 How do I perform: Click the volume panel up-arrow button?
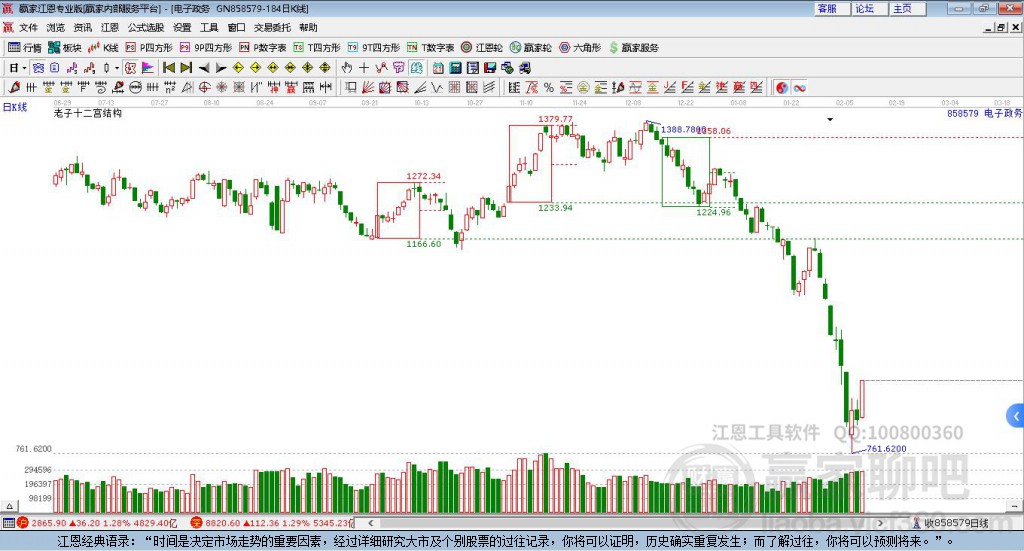pyautogui.click(x=9, y=506)
